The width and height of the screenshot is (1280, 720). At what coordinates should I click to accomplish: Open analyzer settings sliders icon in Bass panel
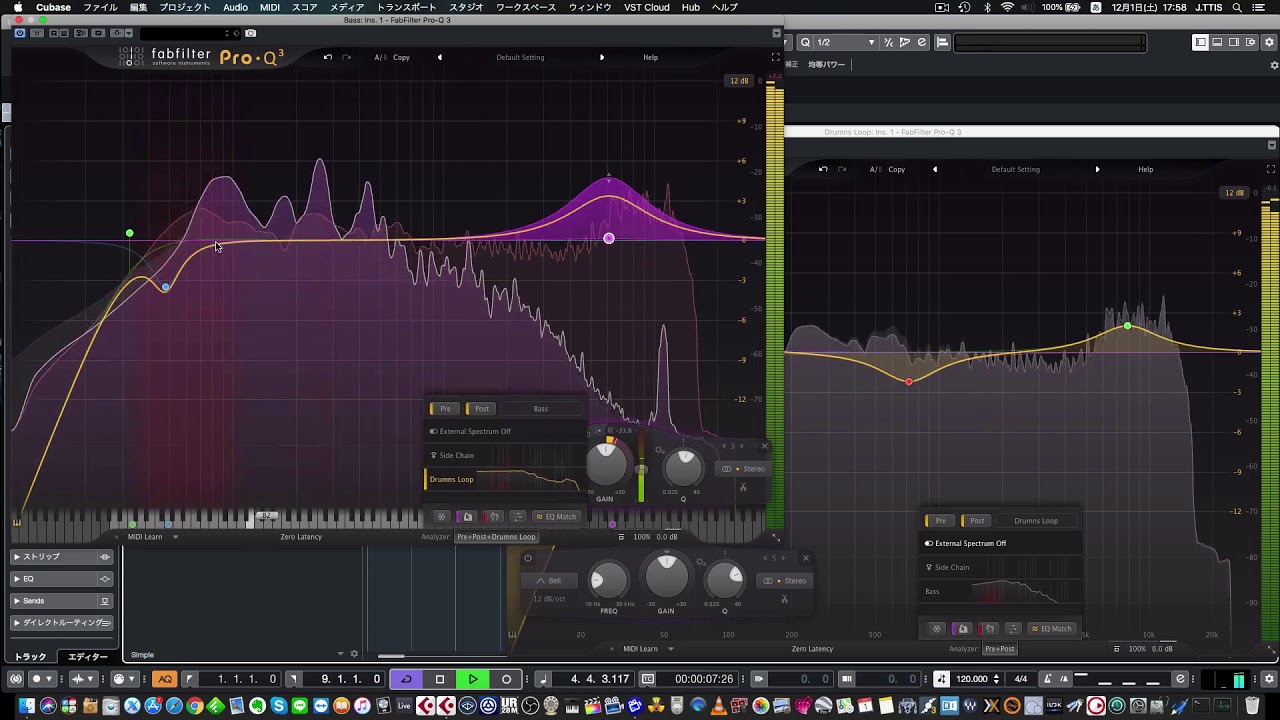click(x=517, y=517)
